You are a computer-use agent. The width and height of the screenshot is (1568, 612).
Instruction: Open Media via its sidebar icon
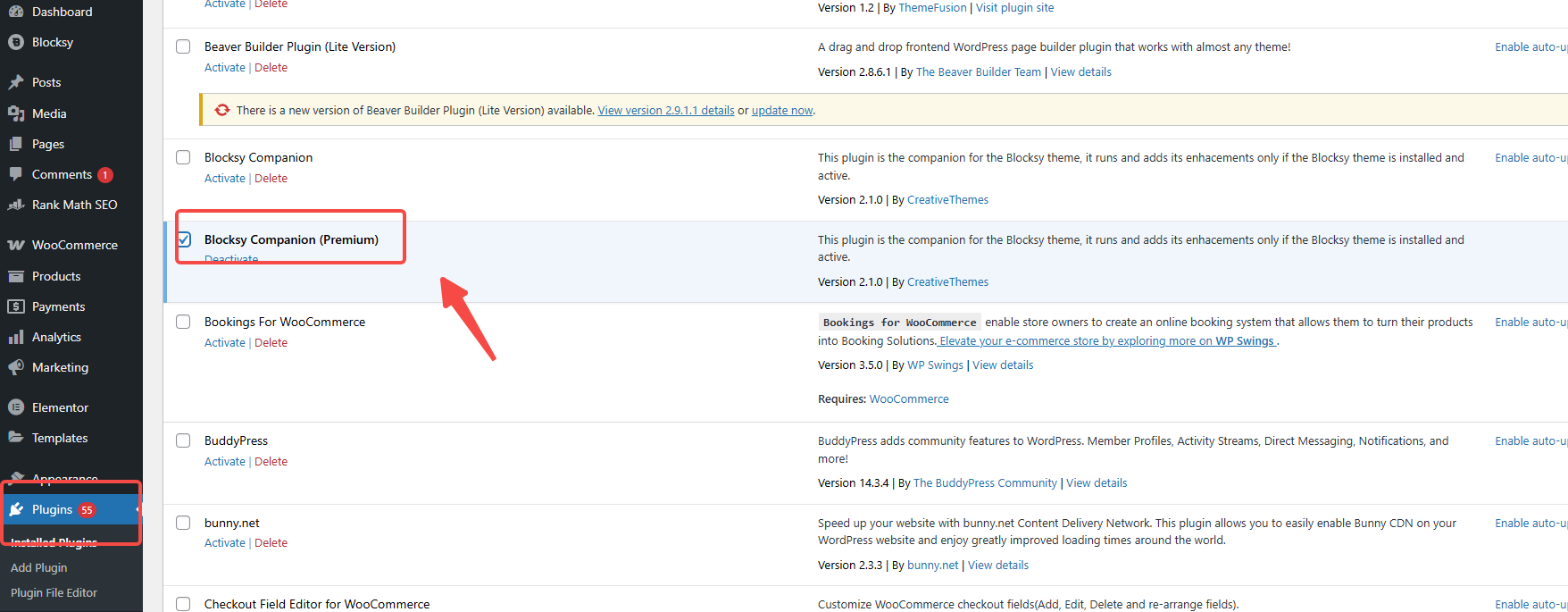(x=16, y=113)
